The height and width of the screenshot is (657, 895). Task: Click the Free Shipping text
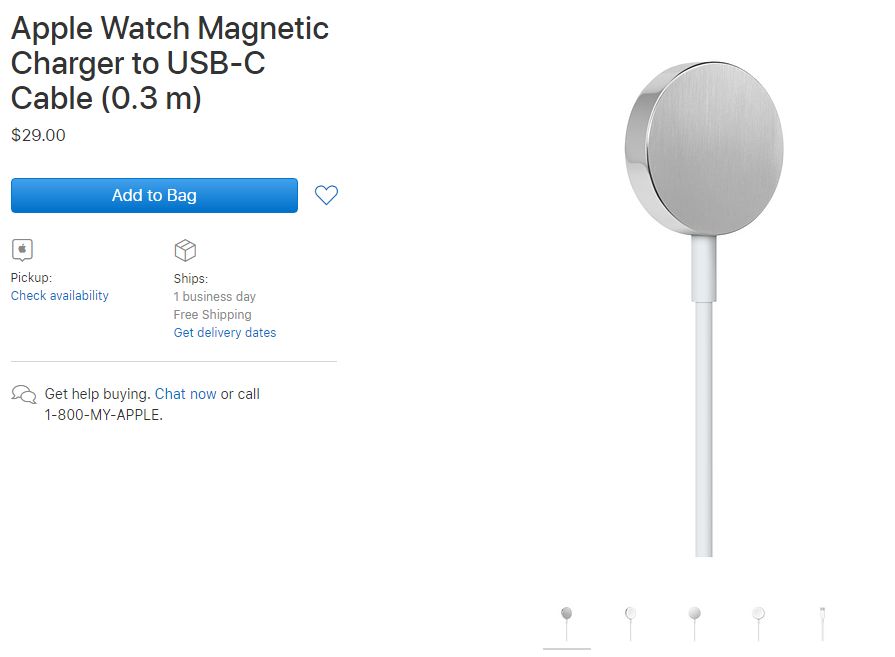[212, 315]
